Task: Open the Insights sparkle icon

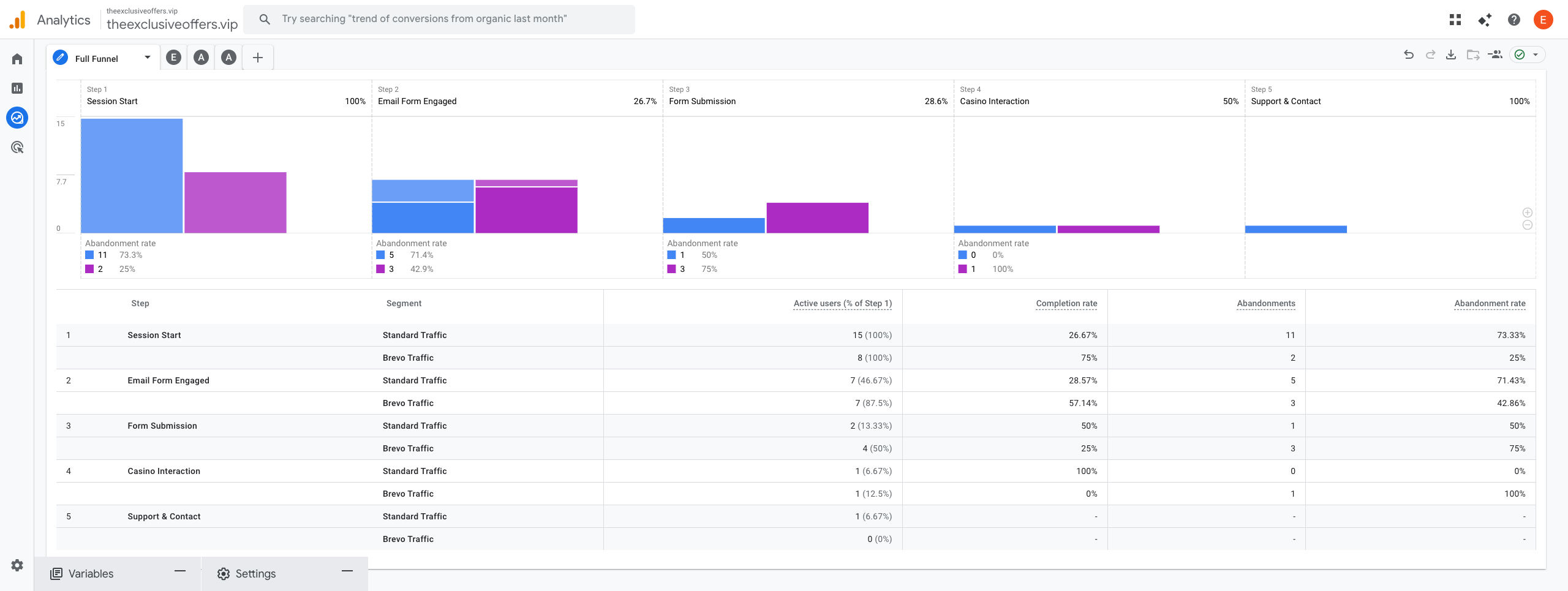Action: click(1485, 20)
